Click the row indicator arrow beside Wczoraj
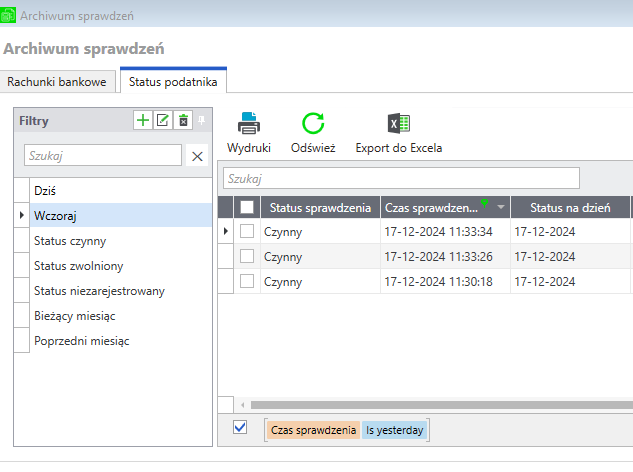The height and width of the screenshot is (472, 633). [22, 215]
